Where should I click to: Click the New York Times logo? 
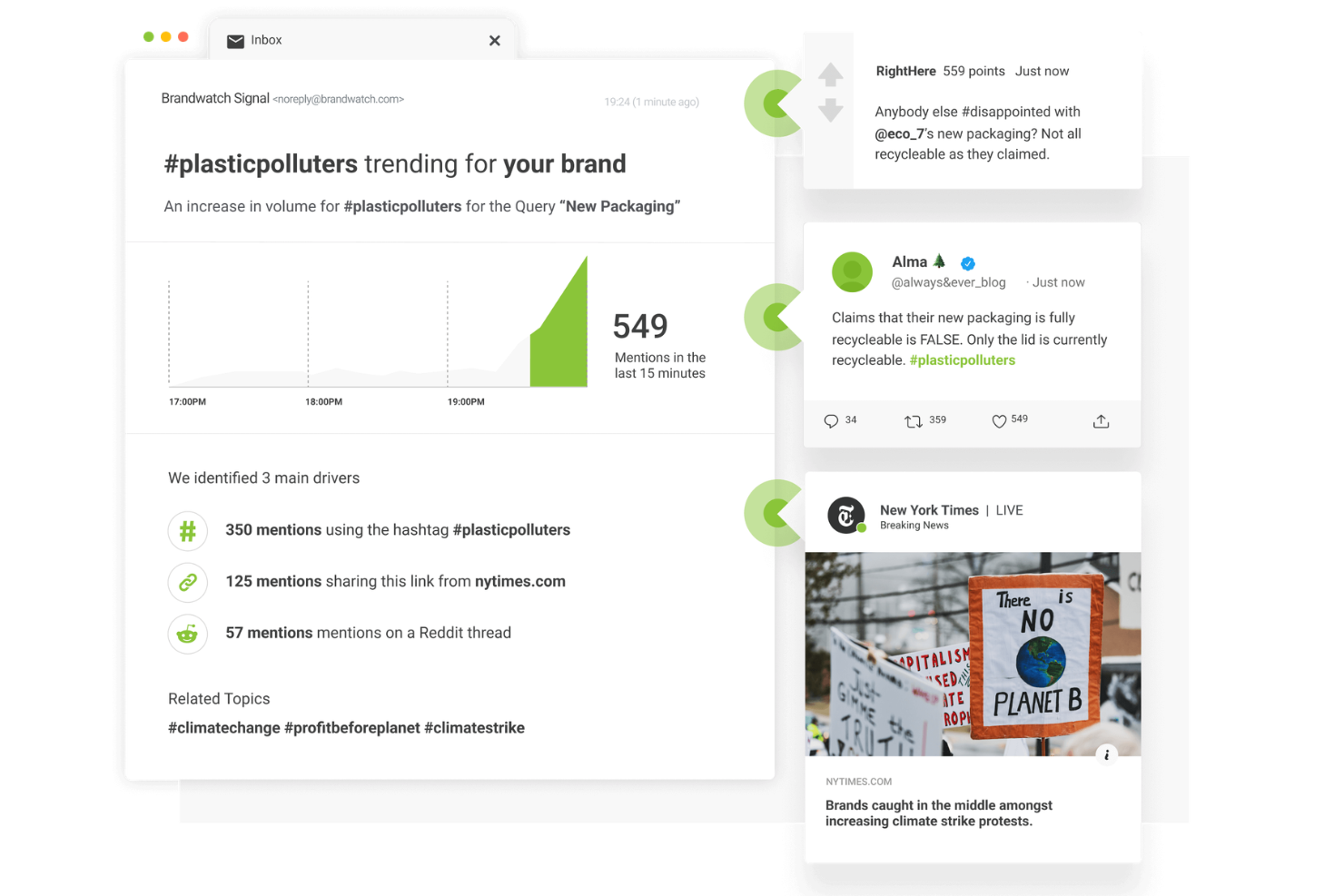click(x=845, y=515)
